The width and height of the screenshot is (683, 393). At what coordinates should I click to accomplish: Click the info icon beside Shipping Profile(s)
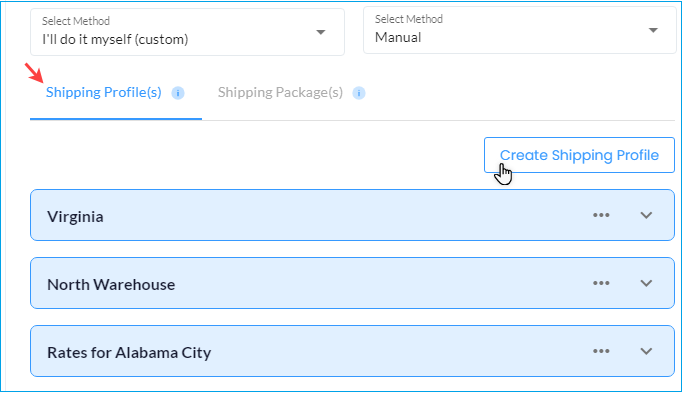pyautogui.click(x=178, y=93)
